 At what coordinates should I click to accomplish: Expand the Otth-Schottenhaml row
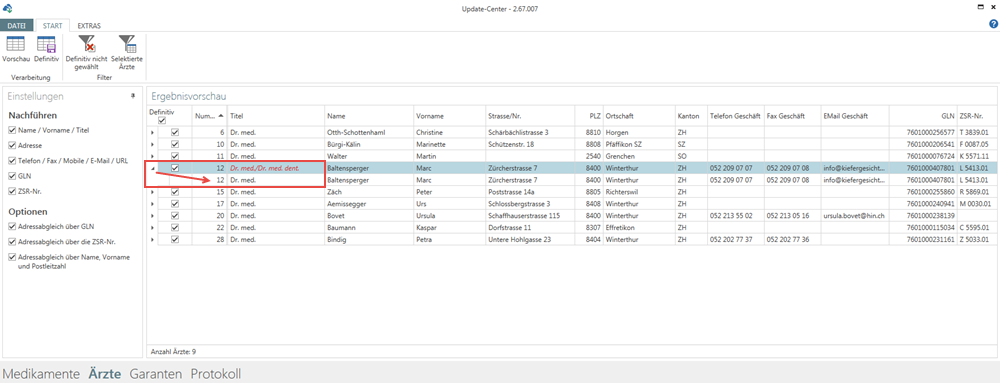coord(152,133)
